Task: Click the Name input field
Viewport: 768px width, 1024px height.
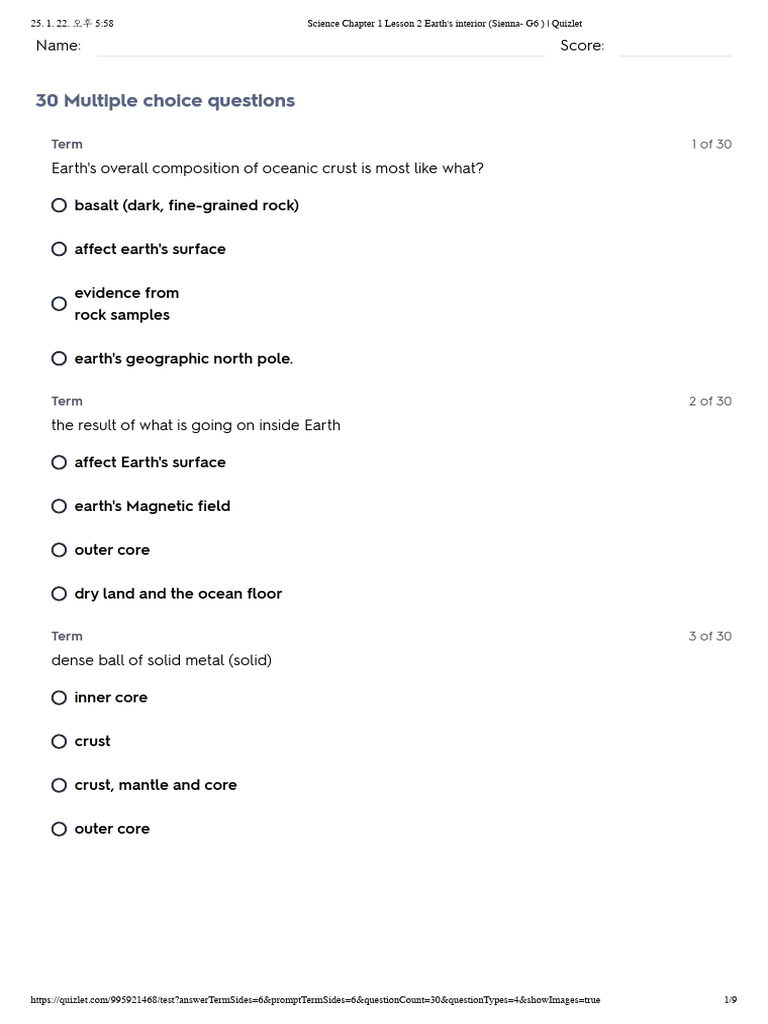Action: tap(320, 46)
